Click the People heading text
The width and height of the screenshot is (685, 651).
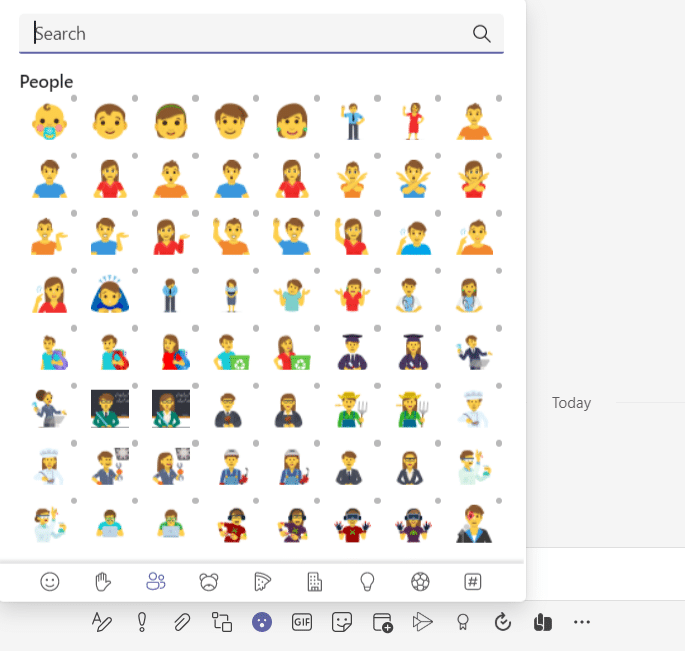(46, 82)
